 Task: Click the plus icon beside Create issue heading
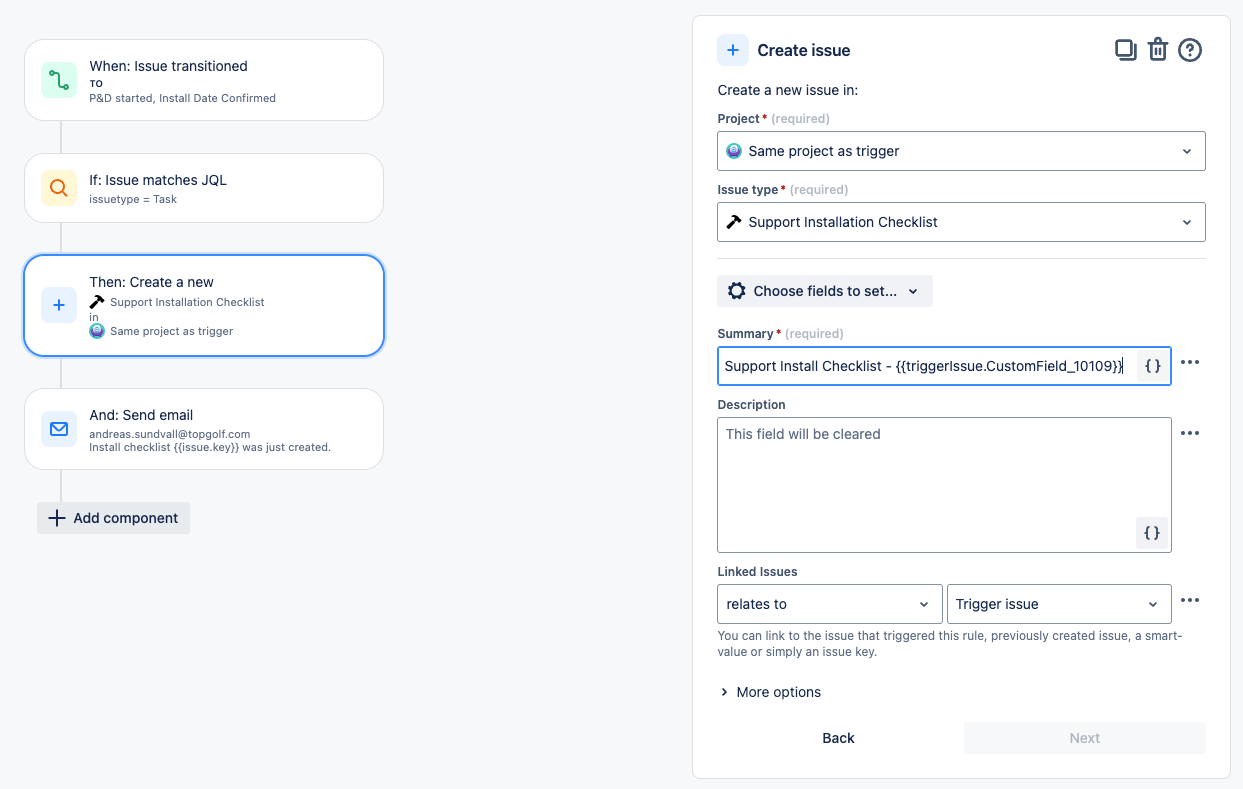[733, 50]
